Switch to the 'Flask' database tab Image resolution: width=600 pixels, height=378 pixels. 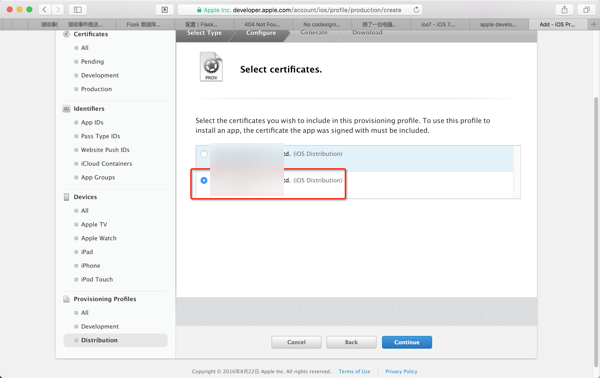(143, 24)
